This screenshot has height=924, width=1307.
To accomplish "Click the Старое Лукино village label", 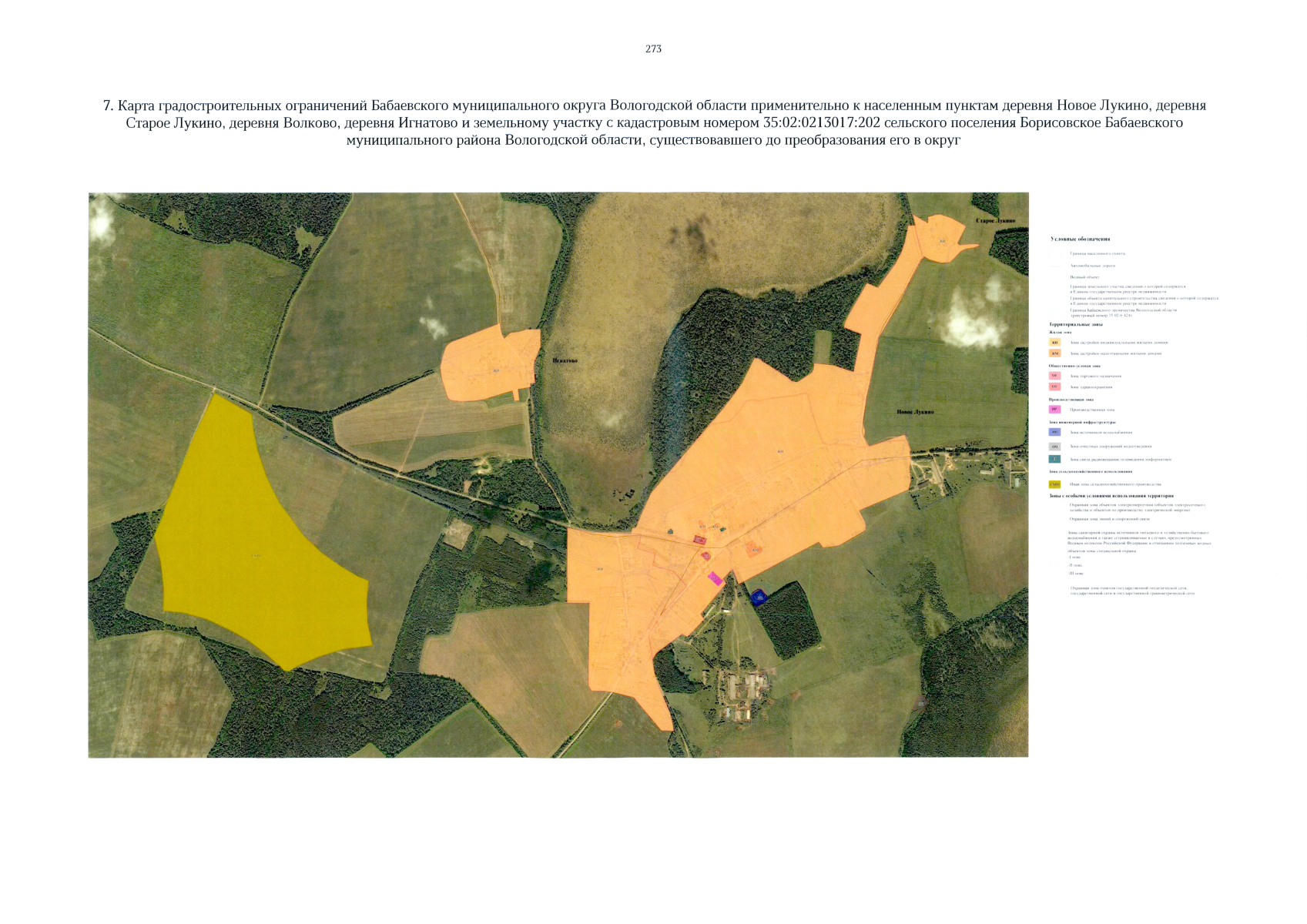I will [x=995, y=220].
